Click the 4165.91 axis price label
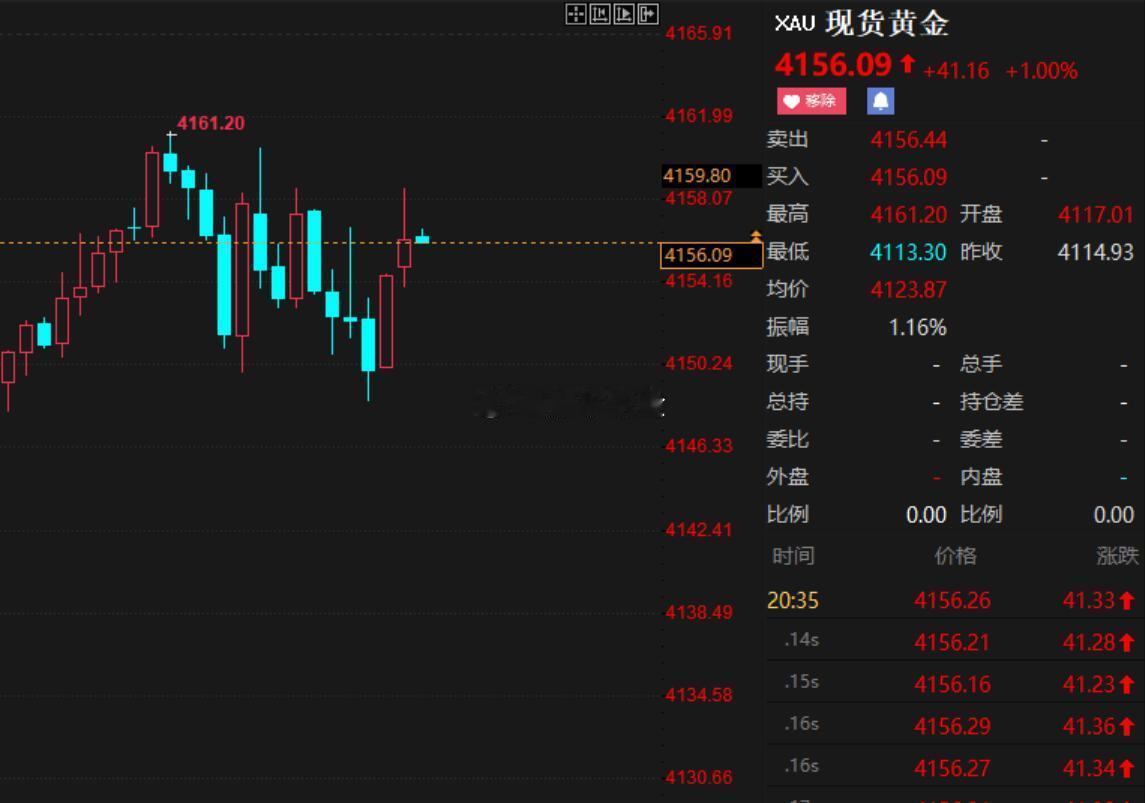The image size is (1145, 803). (x=698, y=33)
